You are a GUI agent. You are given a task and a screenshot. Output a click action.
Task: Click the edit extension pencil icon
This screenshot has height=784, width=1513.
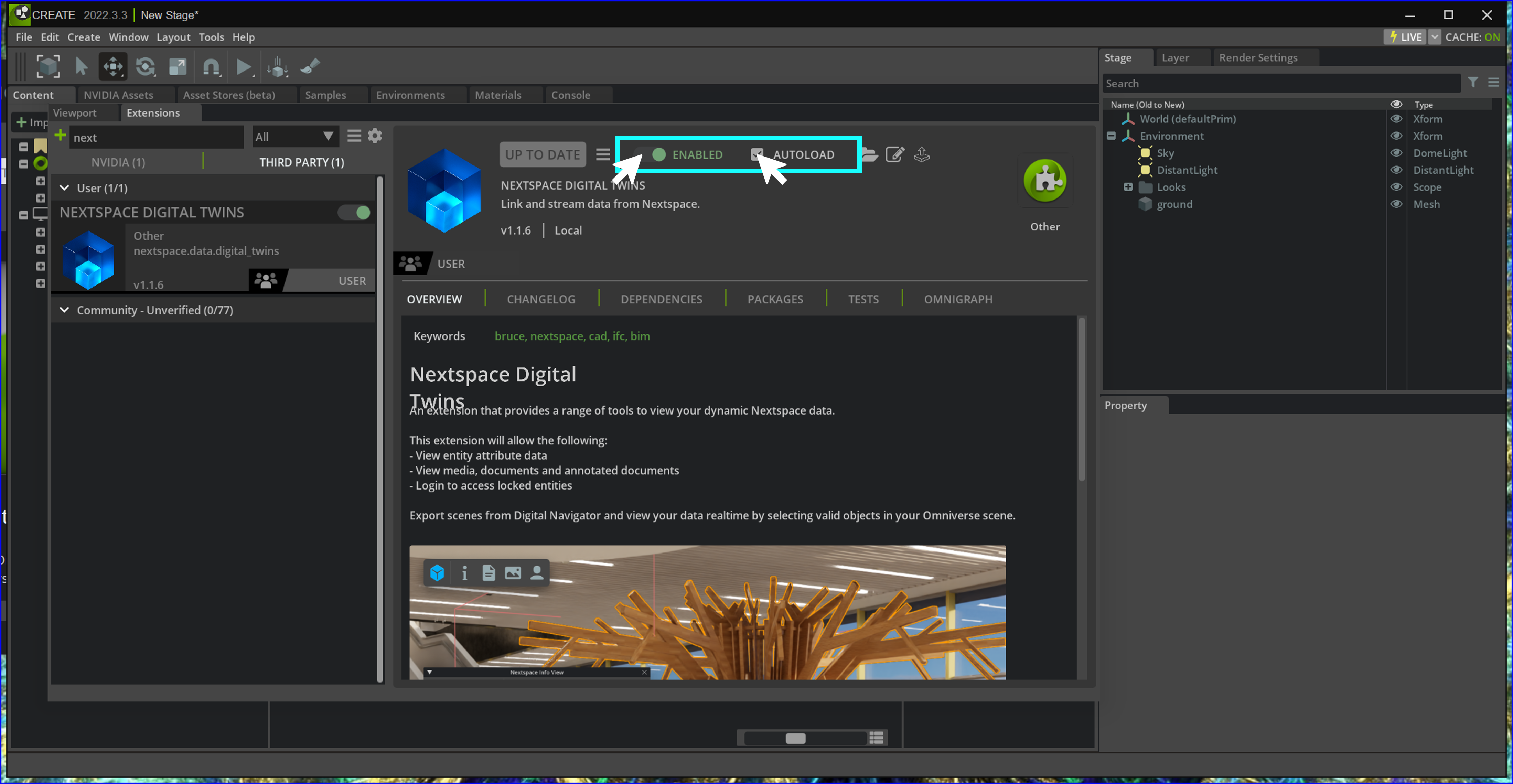[894, 154]
